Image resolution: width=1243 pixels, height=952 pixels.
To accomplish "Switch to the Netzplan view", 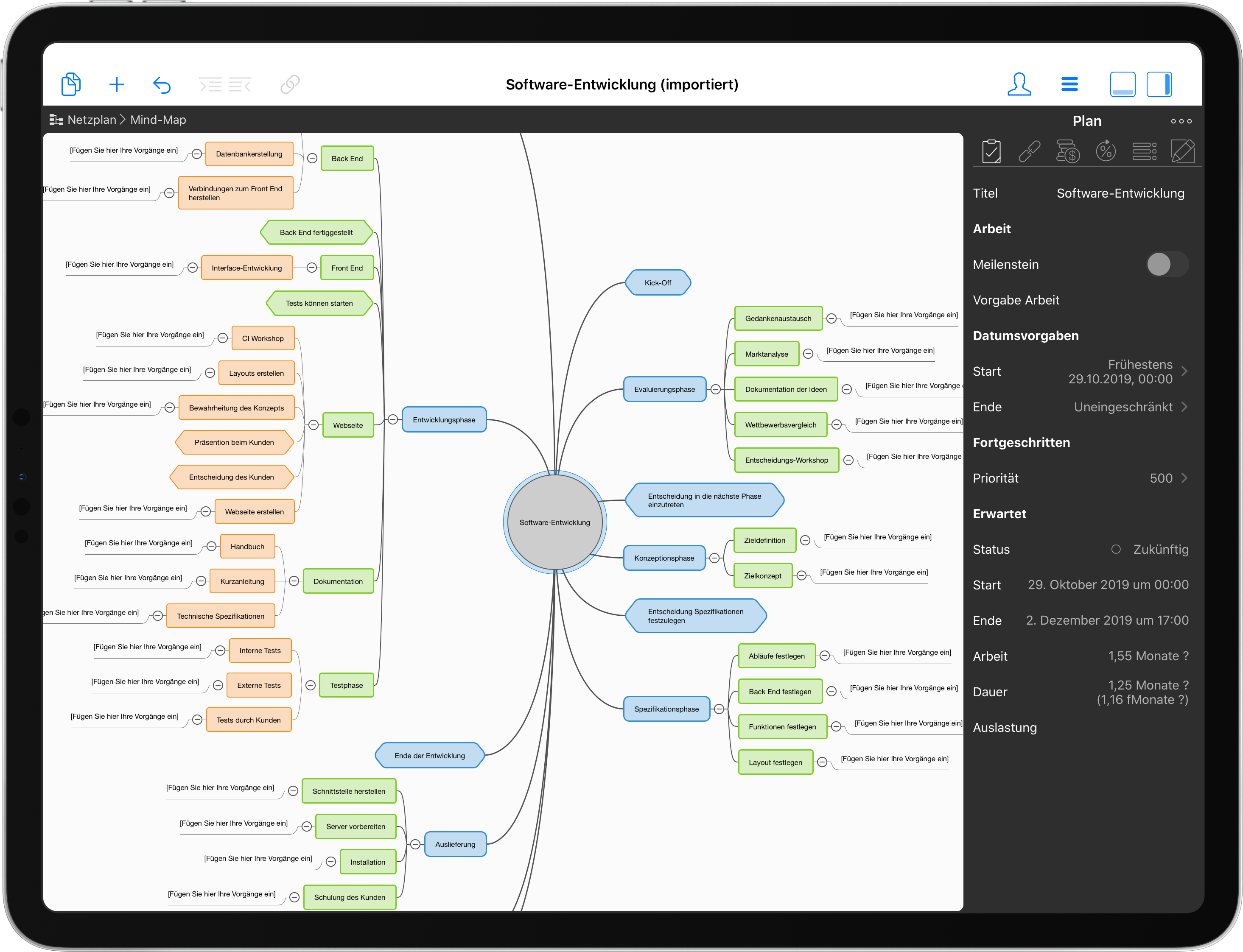I will 93,120.
